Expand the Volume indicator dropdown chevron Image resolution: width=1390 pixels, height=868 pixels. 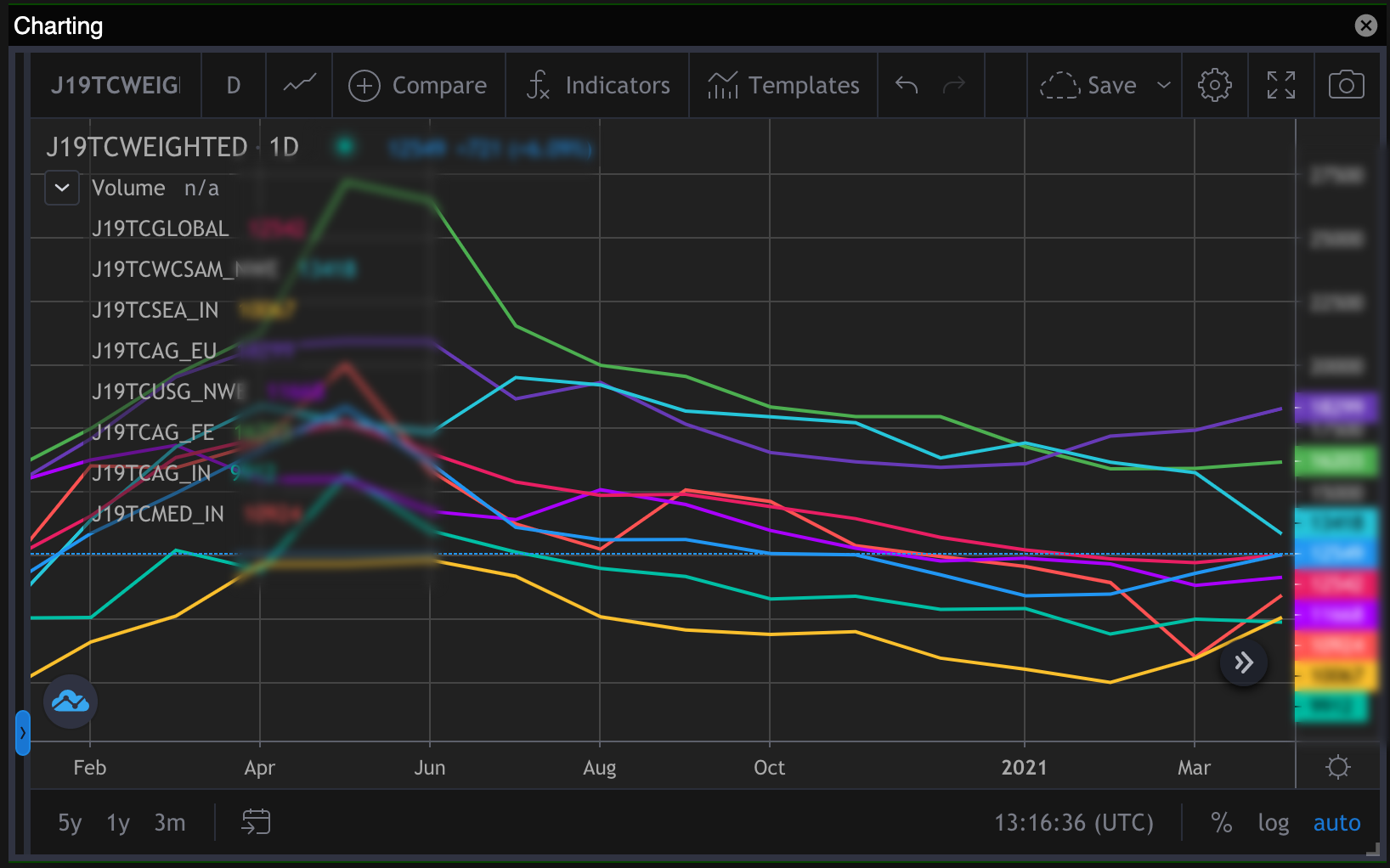[61, 188]
